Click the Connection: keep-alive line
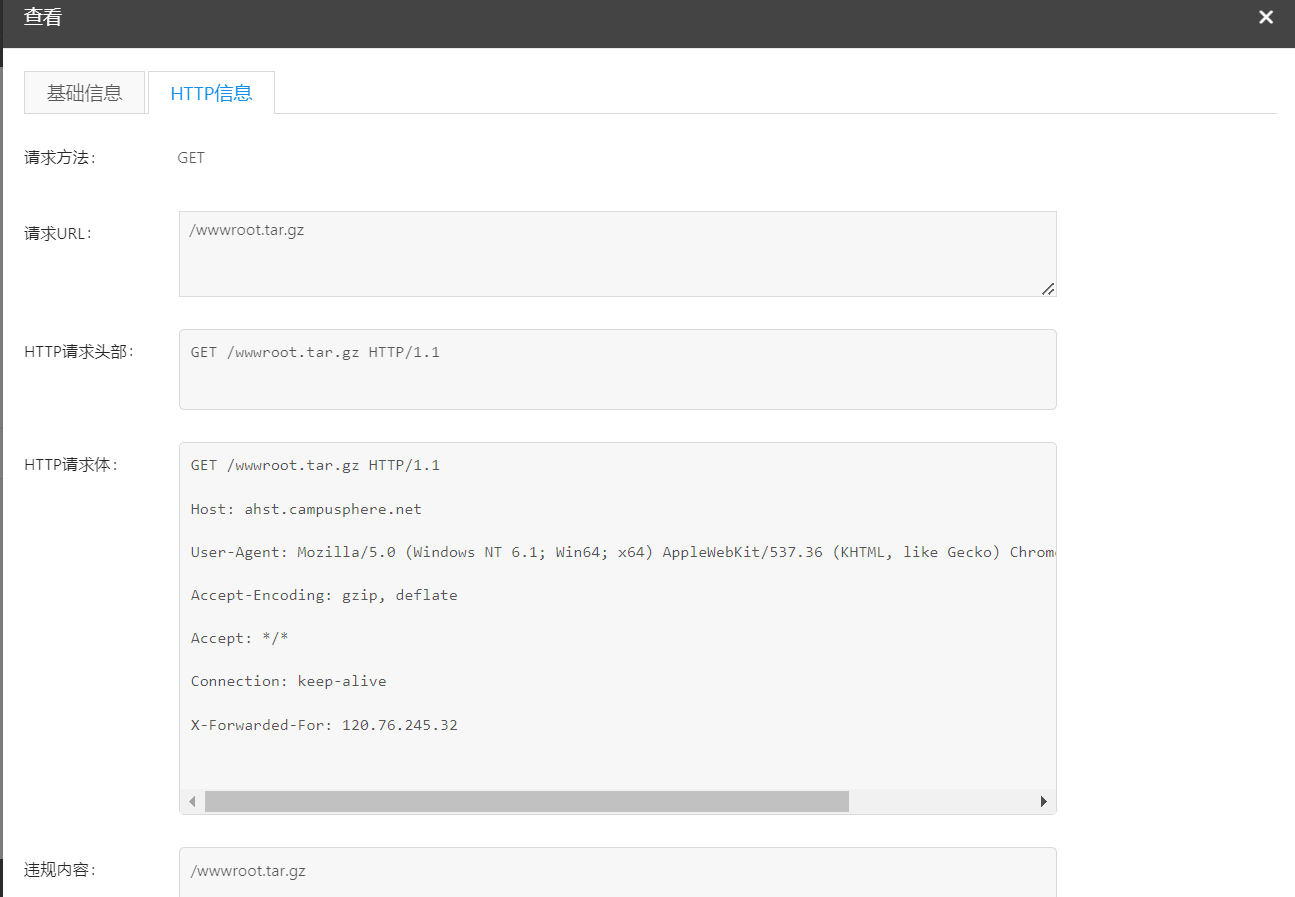The height and width of the screenshot is (897, 1295). coord(288,681)
